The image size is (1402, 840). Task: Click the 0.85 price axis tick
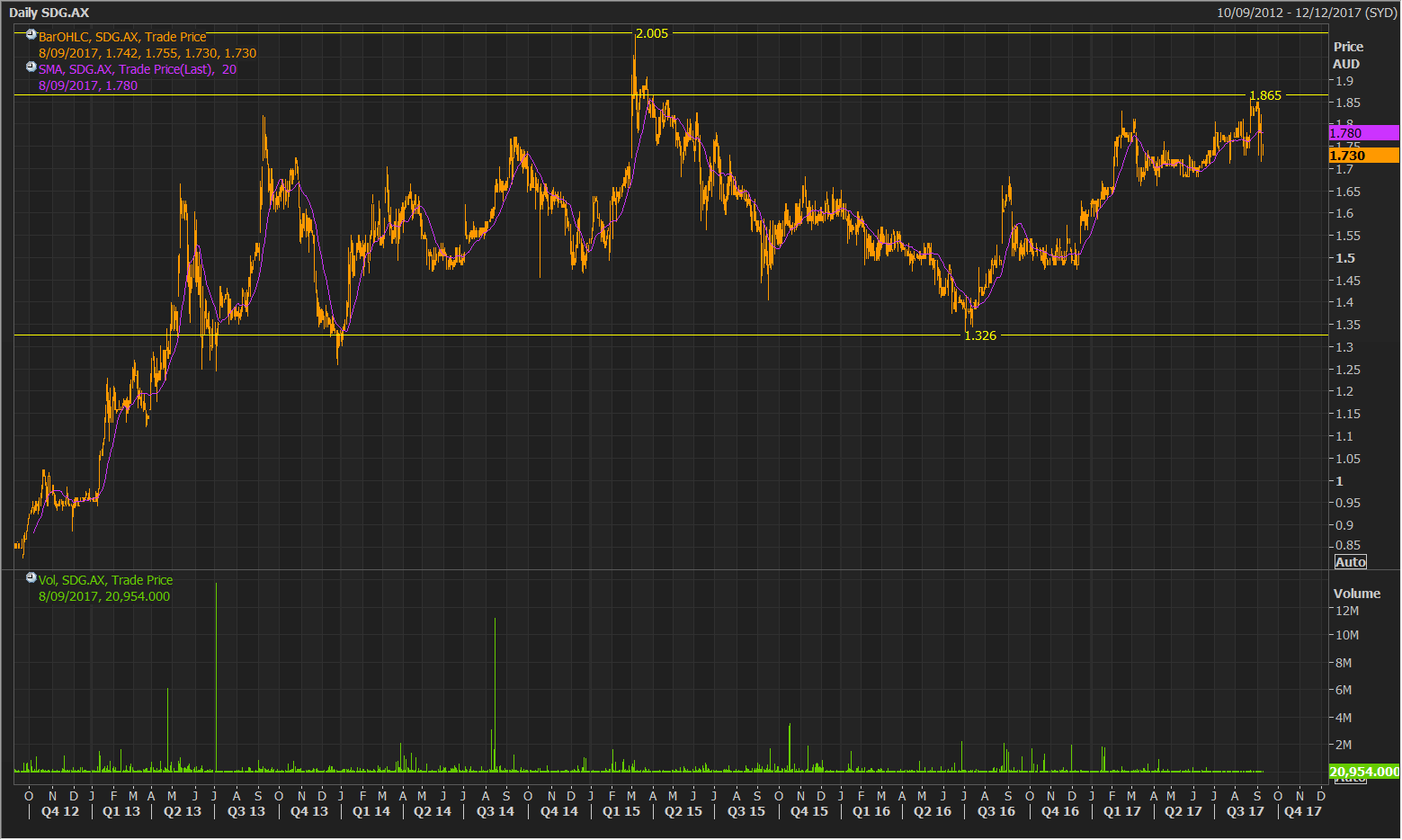(x=1348, y=545)
